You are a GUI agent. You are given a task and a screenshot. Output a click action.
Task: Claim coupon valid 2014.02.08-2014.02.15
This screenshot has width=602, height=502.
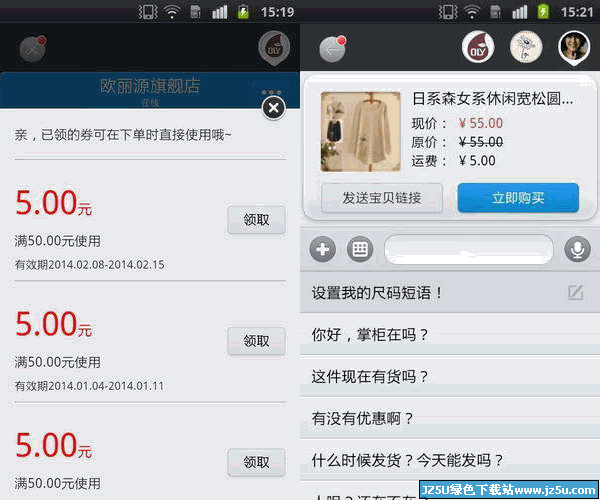pos(256,220)
